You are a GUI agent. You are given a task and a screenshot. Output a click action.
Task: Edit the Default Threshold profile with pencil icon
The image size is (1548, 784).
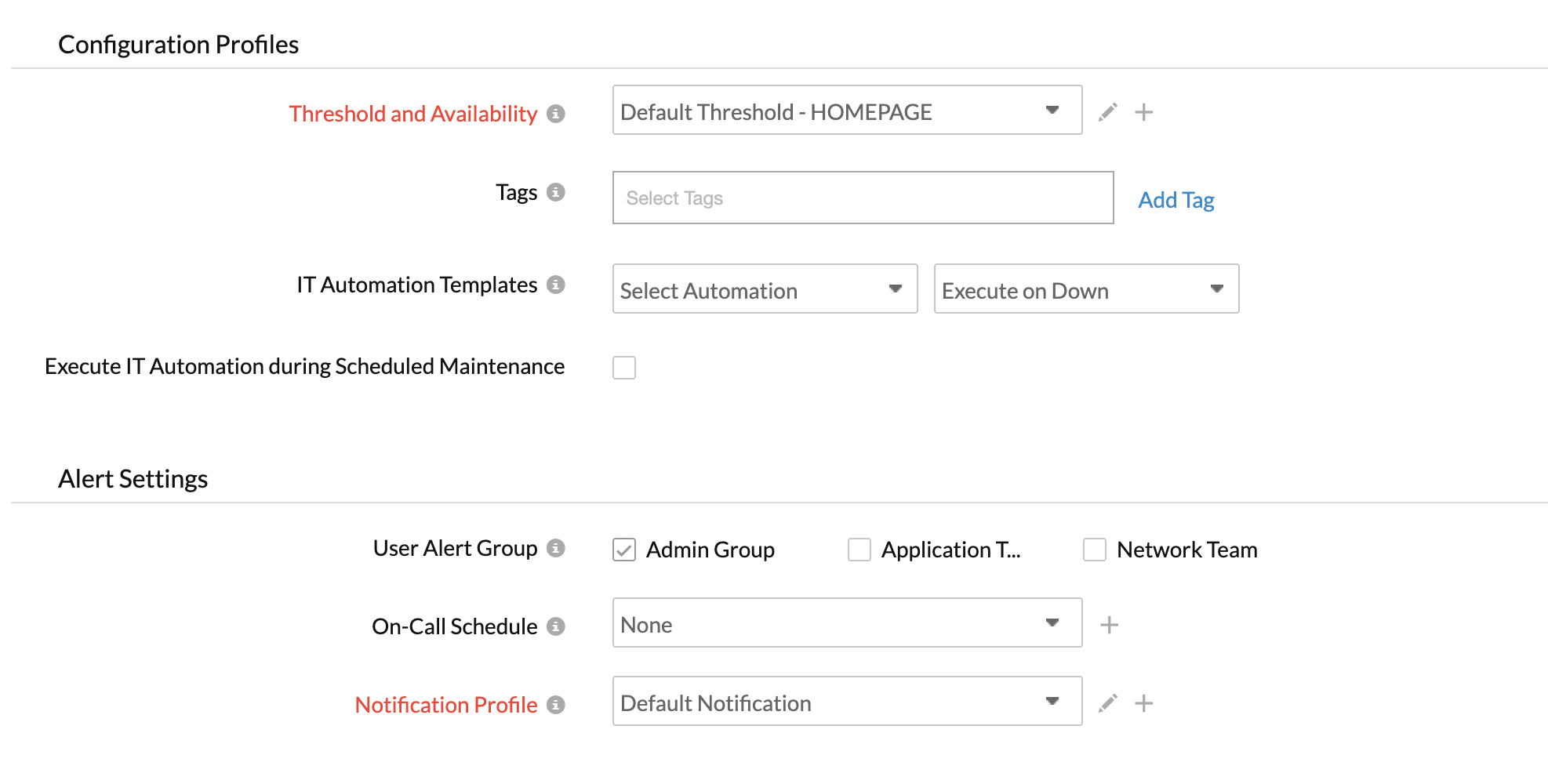1107,112
